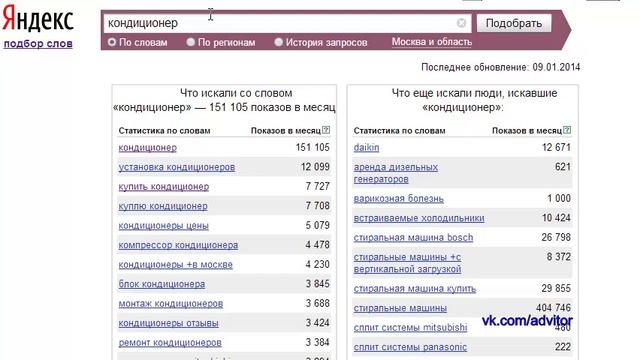The image size is (640, 360).
Task: Open the 'сплит системы panasonic' link
Action: 410,347
